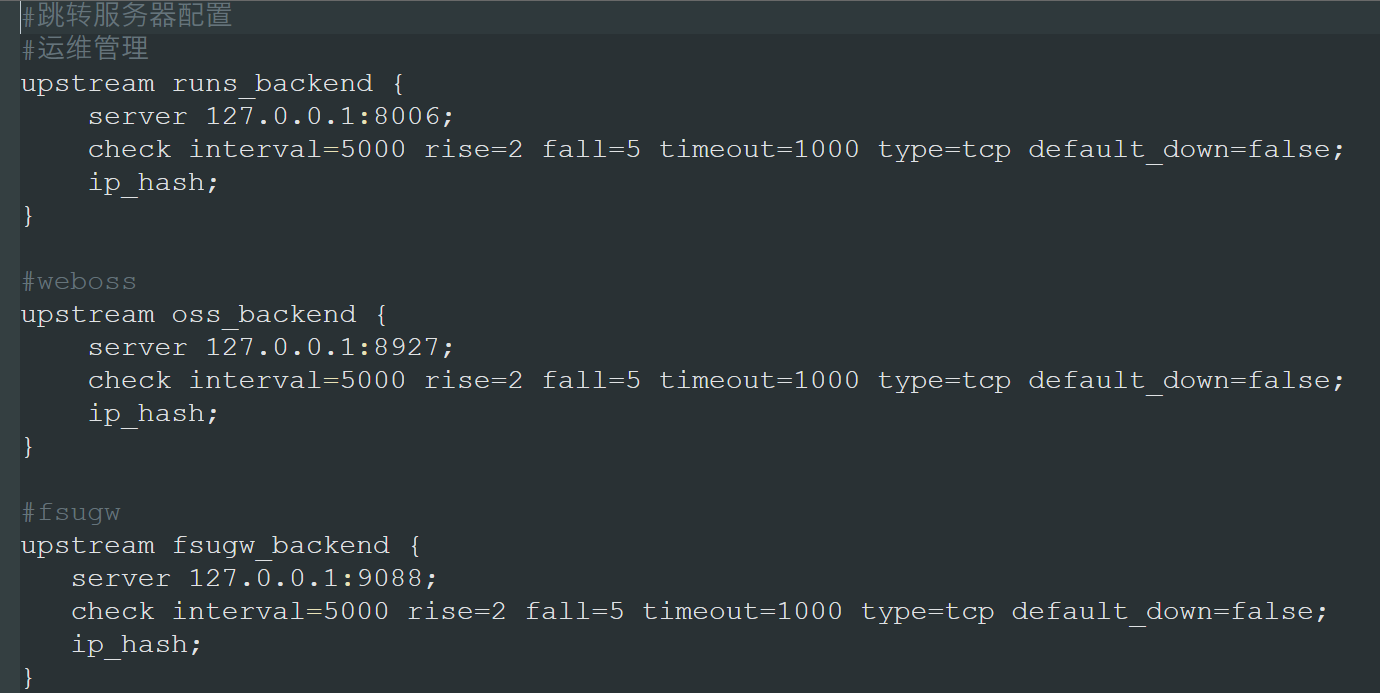Click "rise=2" in the oss_backend check line
The width and height of the screenshot is (1380, 693).
click(x=473, y=380)
